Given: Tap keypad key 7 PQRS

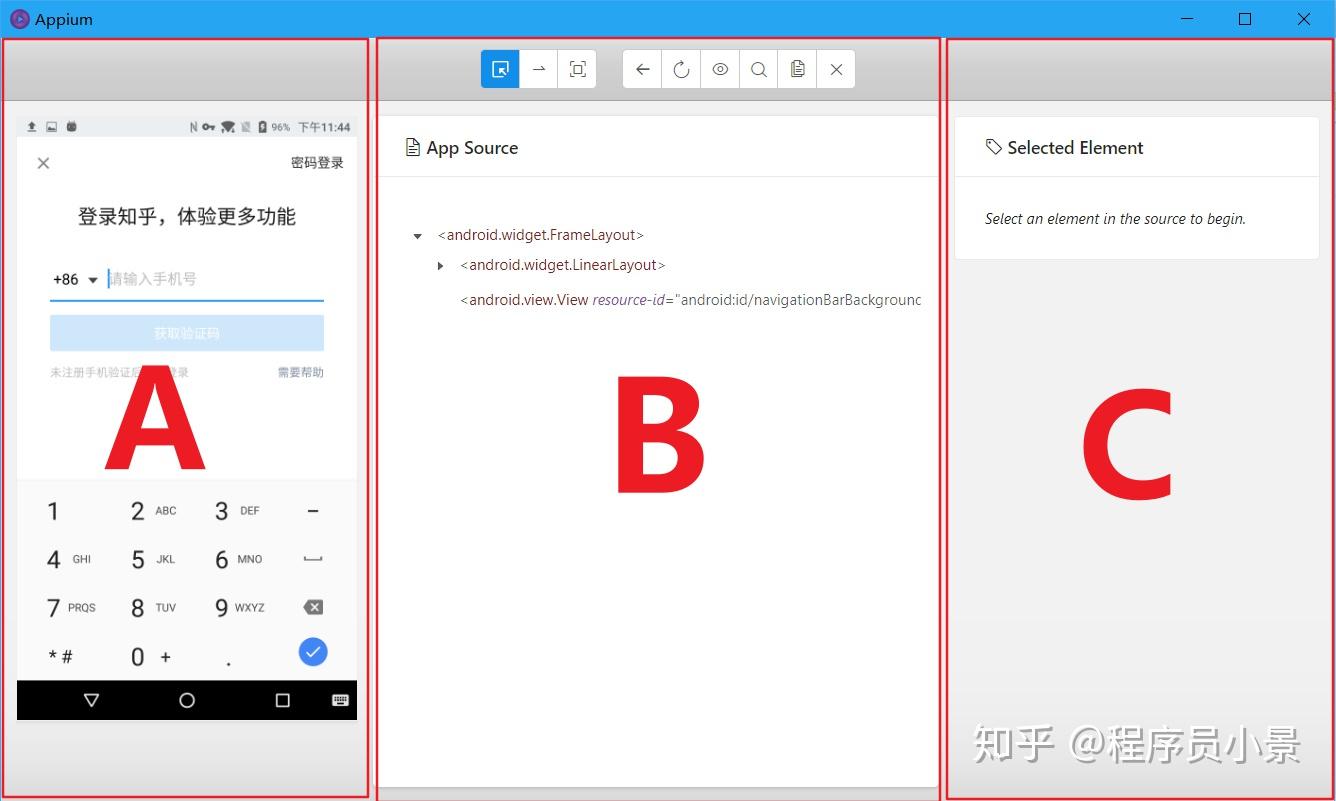Looking at the screenshot, I should point(71,608).
